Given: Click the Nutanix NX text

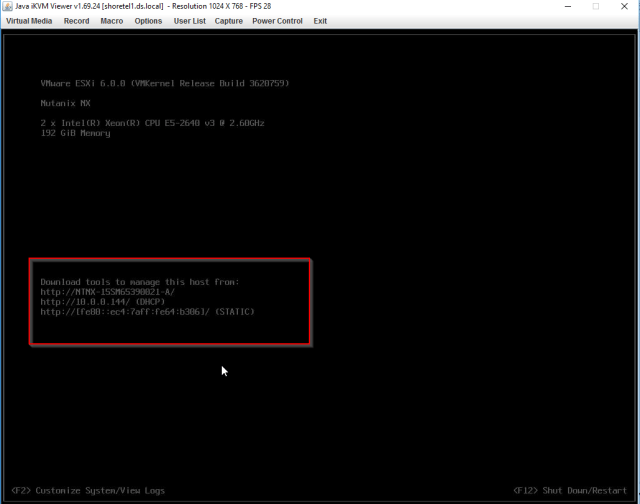Looking at the screenshot, I should point(65,103).
